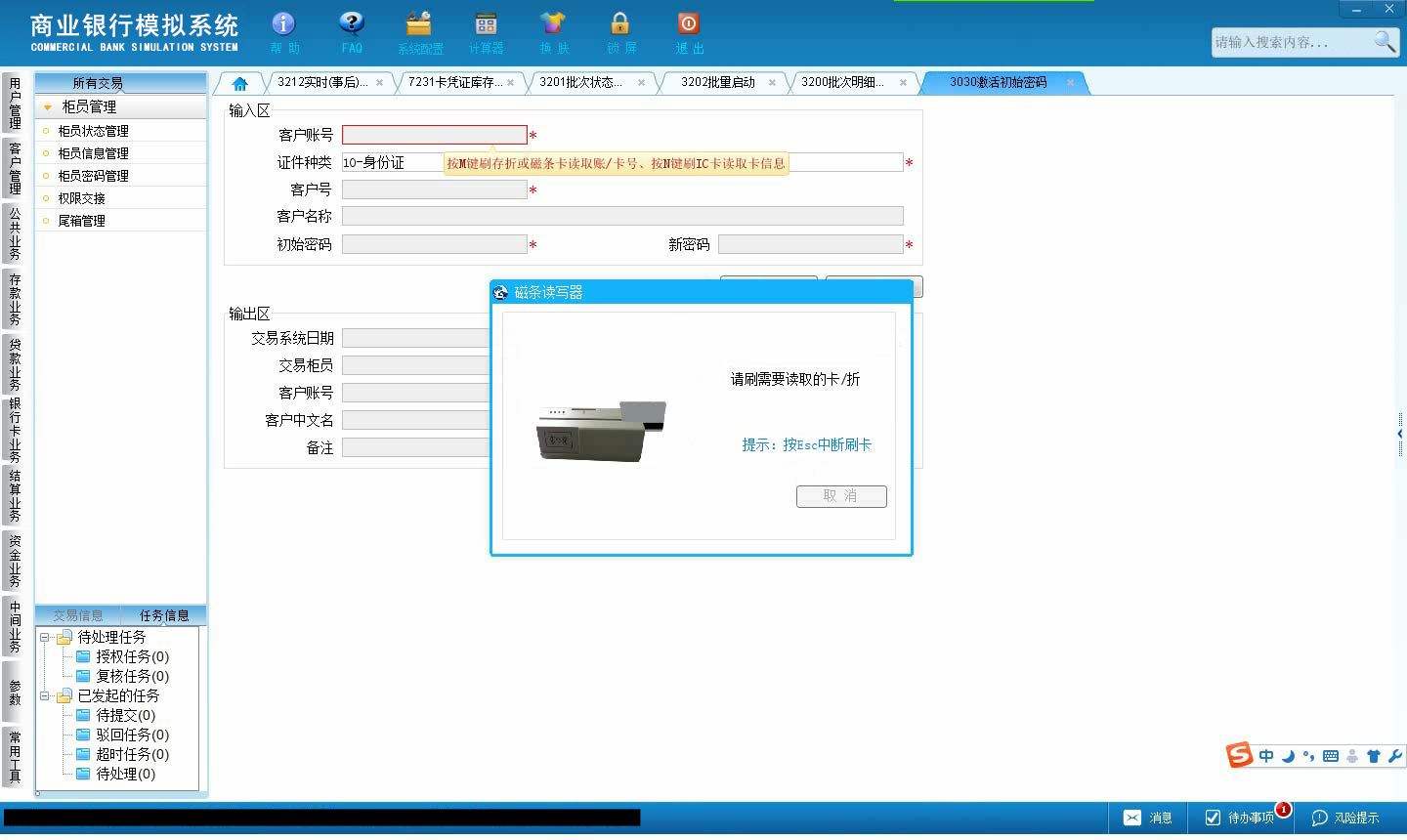Close the 3212实时(事后) tab

pos(380,83)
